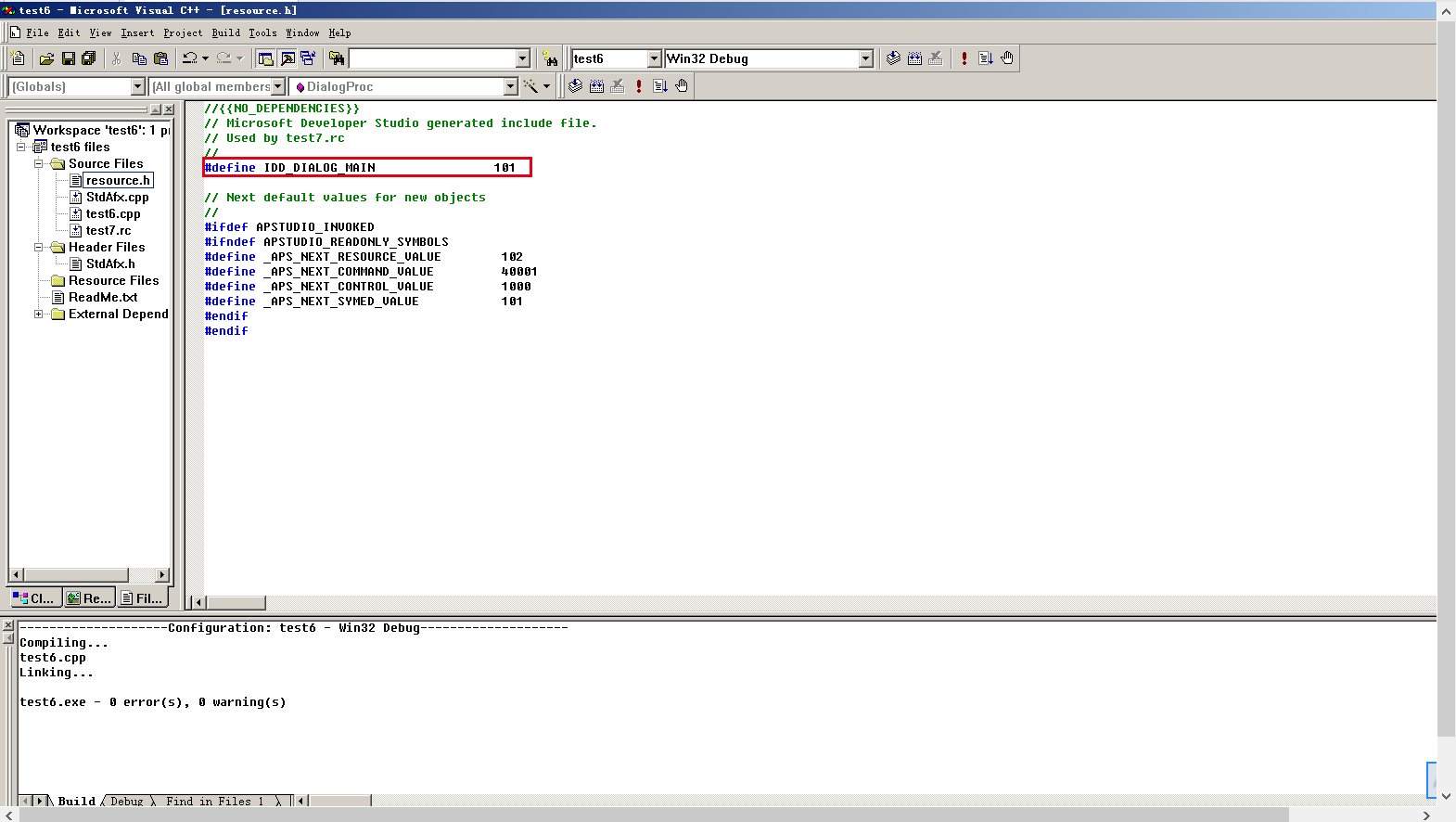The height and width of the screenshot is (822, 1456).
Task: Open test6.cpp in the file tree
Action: click(x=113, y=214)
